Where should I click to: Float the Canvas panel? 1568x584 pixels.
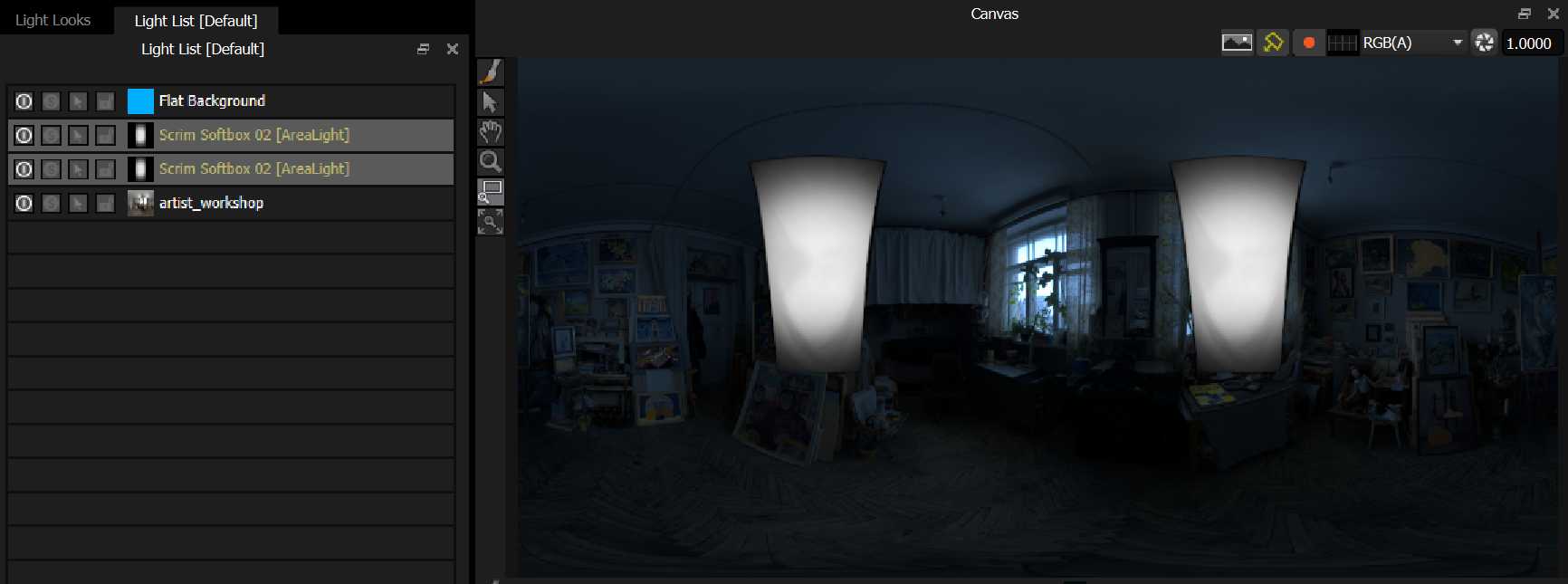1525,14
